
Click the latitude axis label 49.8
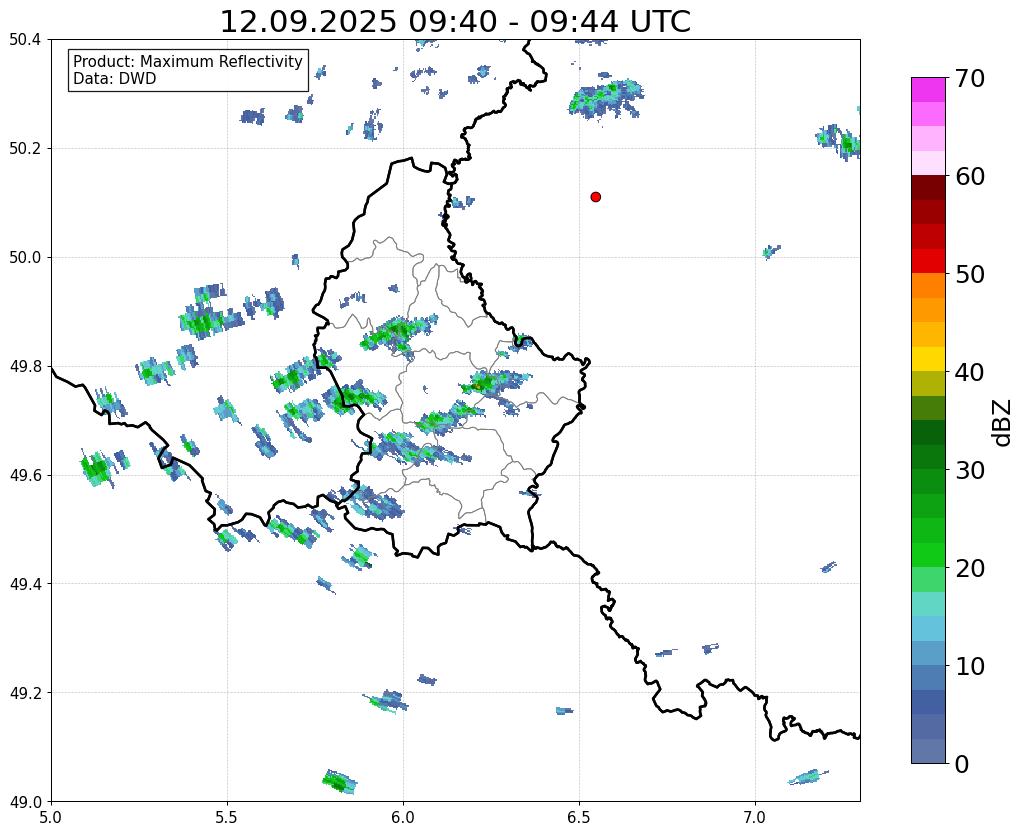click(x=26, y=367)
